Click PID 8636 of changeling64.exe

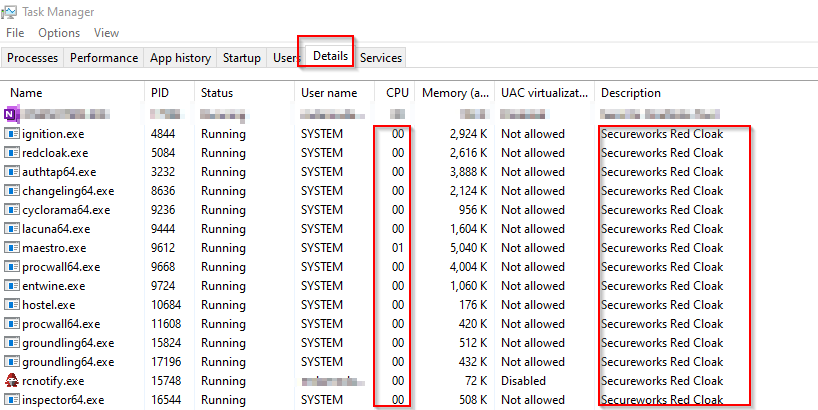(x=163, y=191)
